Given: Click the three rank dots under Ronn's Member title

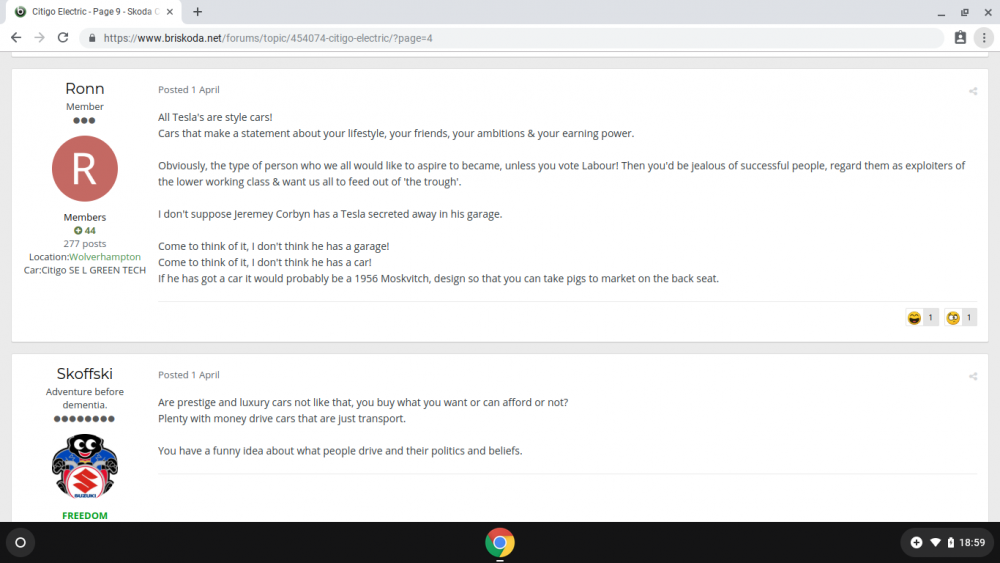Looking at the screenshot, I should [x=84, y=121].
